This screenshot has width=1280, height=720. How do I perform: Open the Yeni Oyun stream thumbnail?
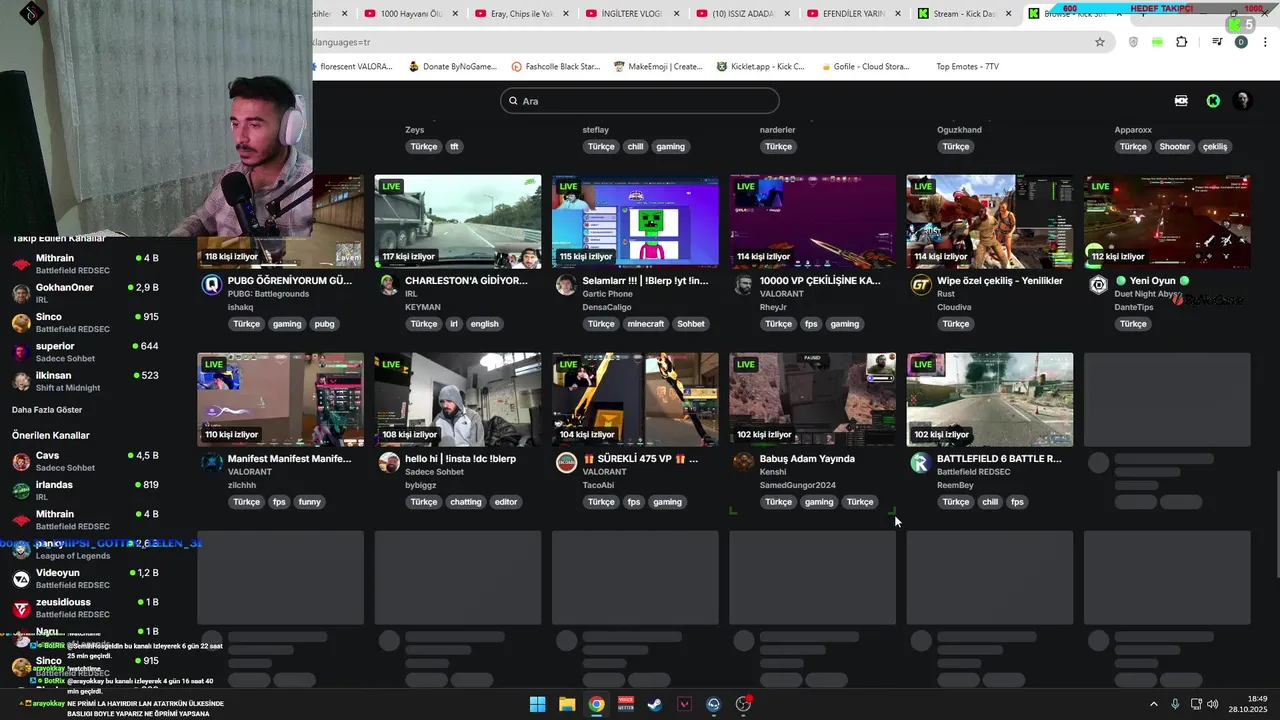1167,222
